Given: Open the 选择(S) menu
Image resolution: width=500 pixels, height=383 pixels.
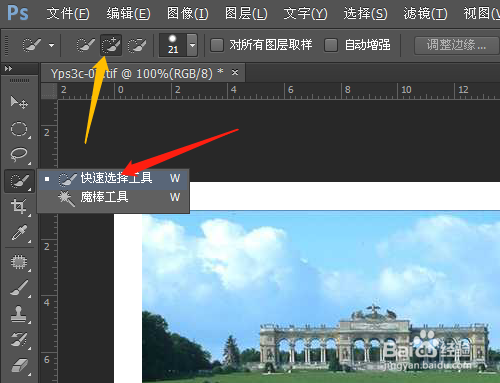Looking at the screenshot, I should point(365,14).
